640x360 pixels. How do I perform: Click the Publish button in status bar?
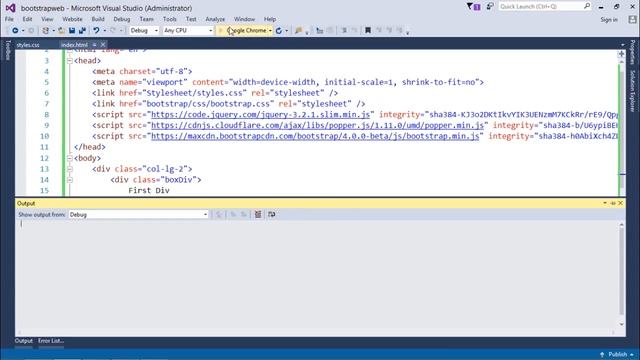[617, 354]
